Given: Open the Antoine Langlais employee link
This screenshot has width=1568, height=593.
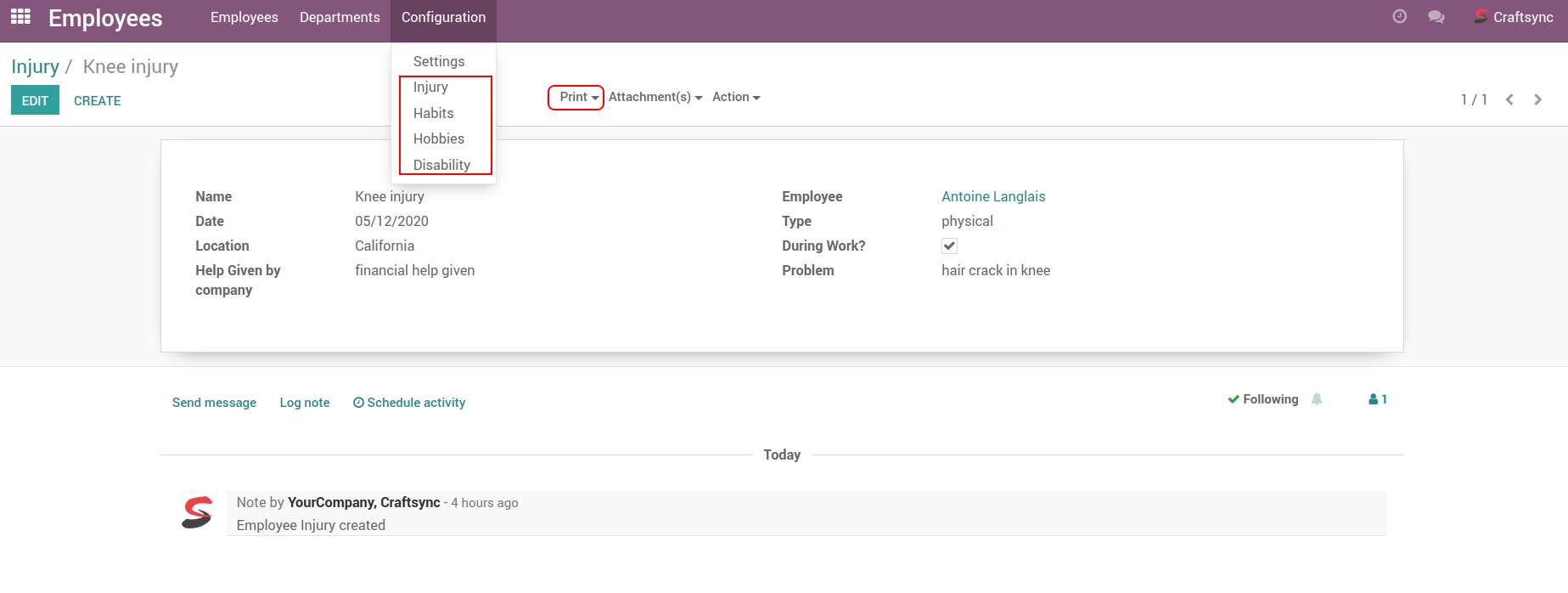Looking at the screenshot, I should coord(993,196).
